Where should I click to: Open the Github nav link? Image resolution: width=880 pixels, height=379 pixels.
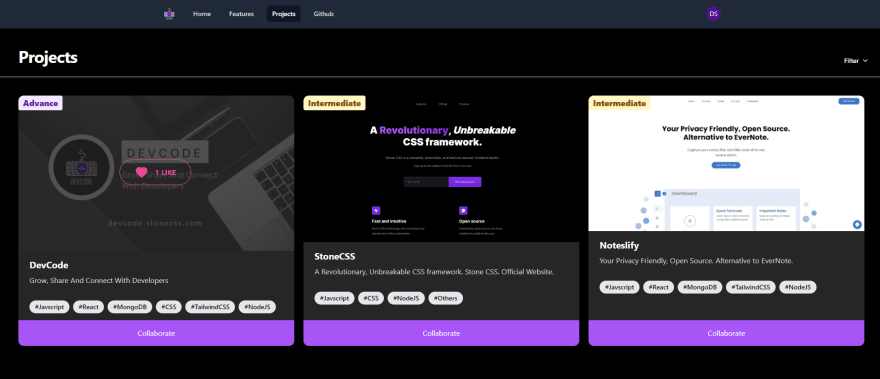pyautogui.click(x=324, y=14)
